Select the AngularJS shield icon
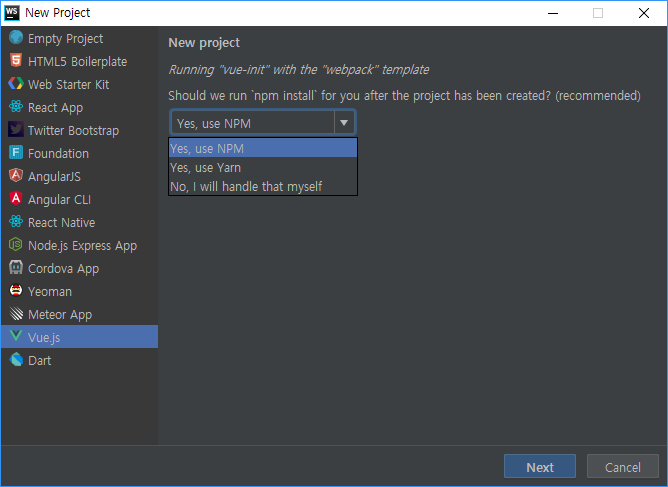 tap(16, 176)
